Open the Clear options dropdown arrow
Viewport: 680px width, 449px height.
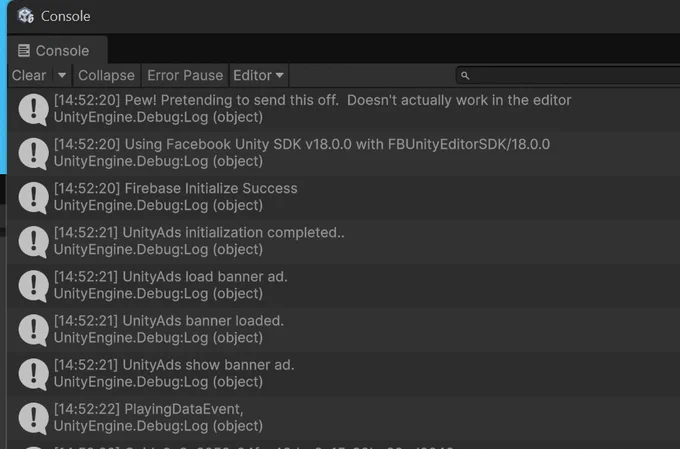coord(62,75)
